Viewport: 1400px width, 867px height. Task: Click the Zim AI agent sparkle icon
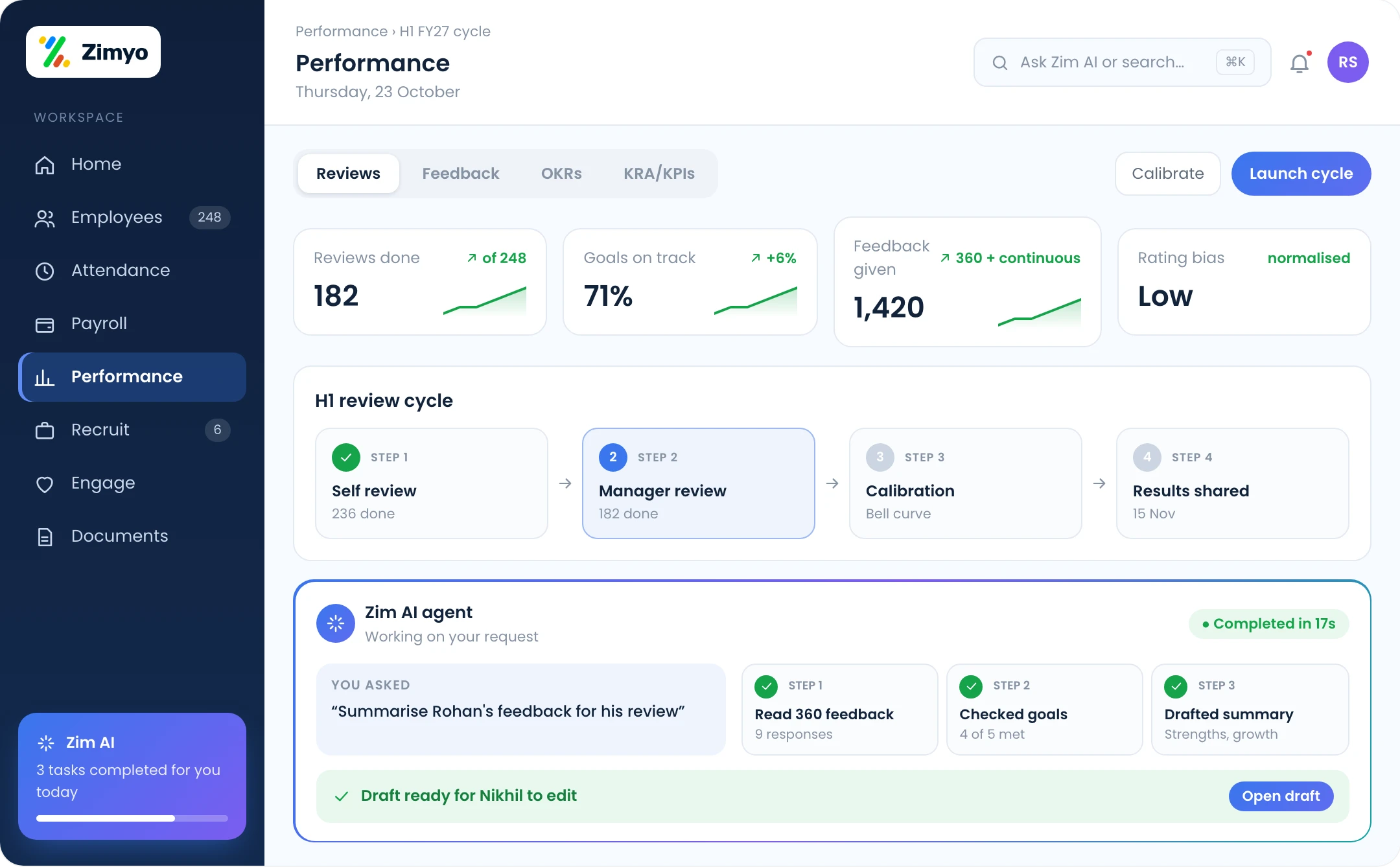tap(336, 623)
